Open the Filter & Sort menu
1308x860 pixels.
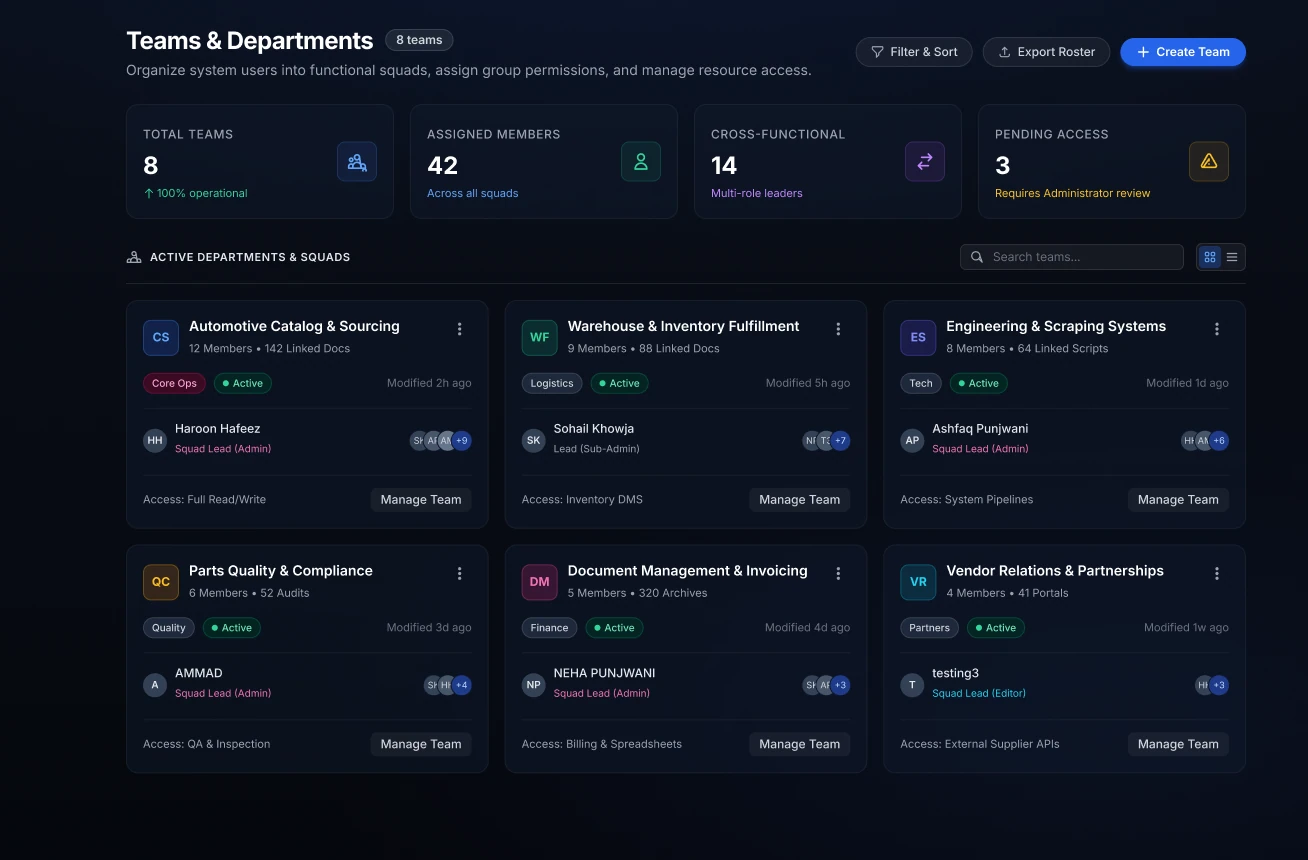coord(914,52)
